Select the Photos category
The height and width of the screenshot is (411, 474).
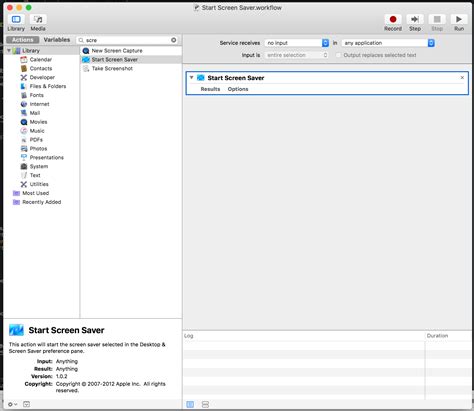click(38, 149)
